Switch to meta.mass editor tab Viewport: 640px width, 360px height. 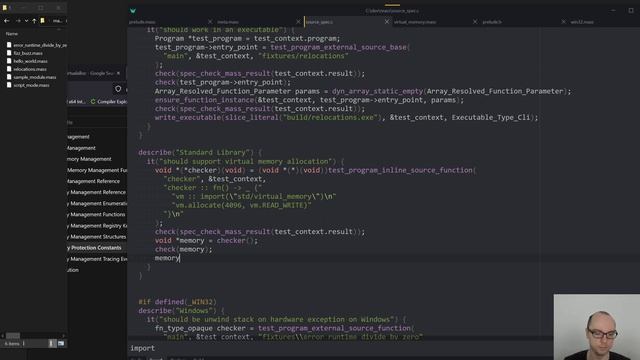coord(228,22)
